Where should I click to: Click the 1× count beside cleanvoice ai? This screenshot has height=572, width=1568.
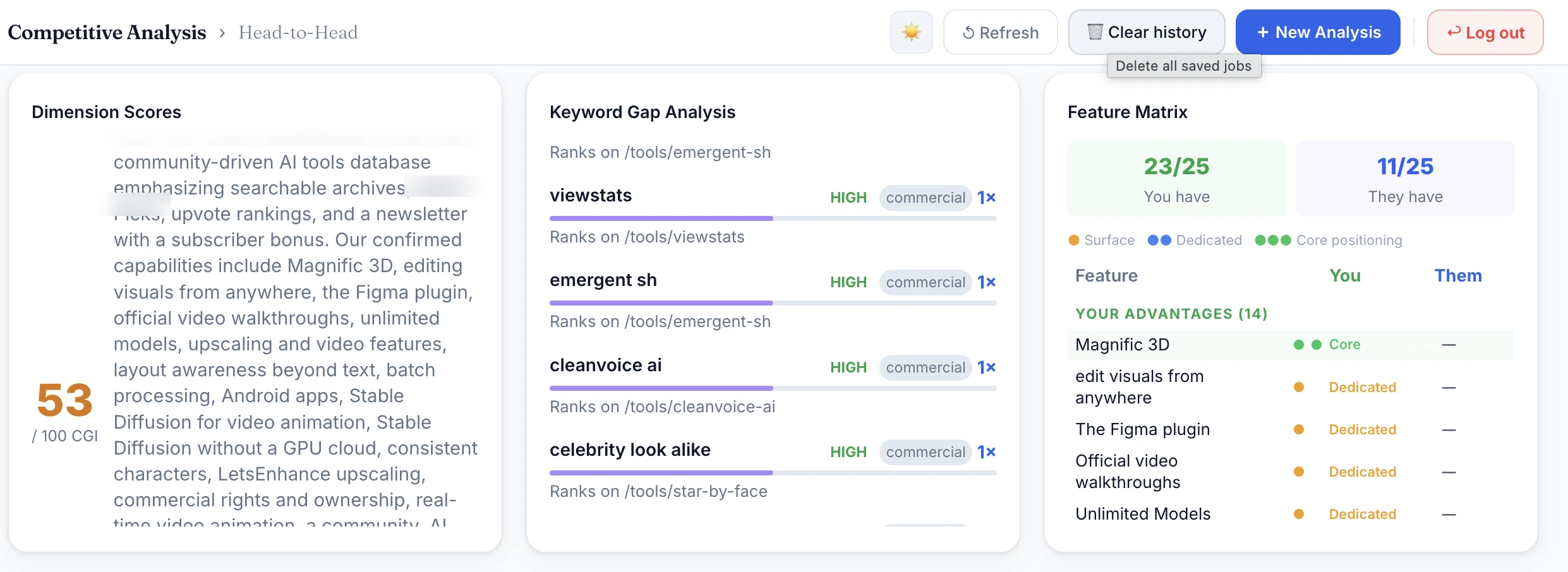986,367
